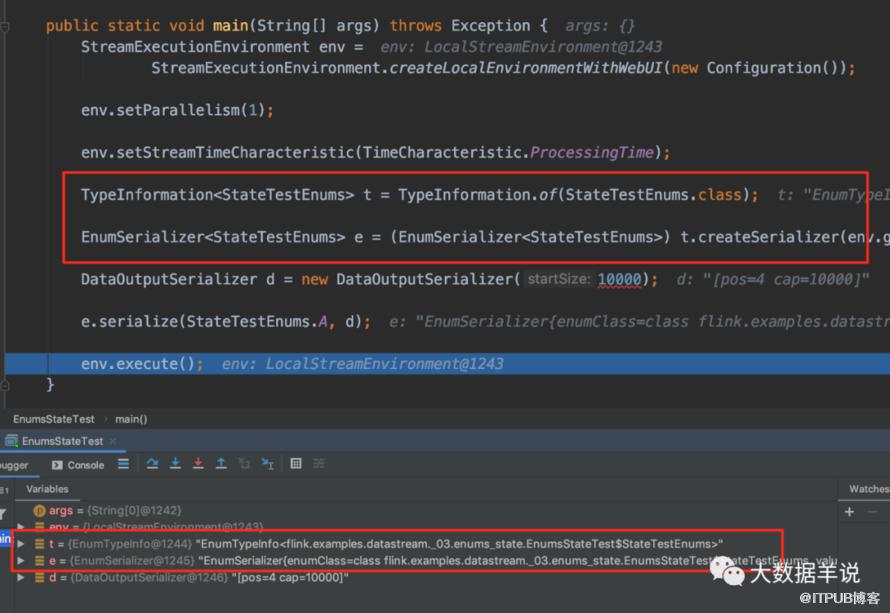The width and height of the screenshot is (890, 613).
Task: Click EnumsStateTest in the breadcrumb bar
Action: (54, 419)
